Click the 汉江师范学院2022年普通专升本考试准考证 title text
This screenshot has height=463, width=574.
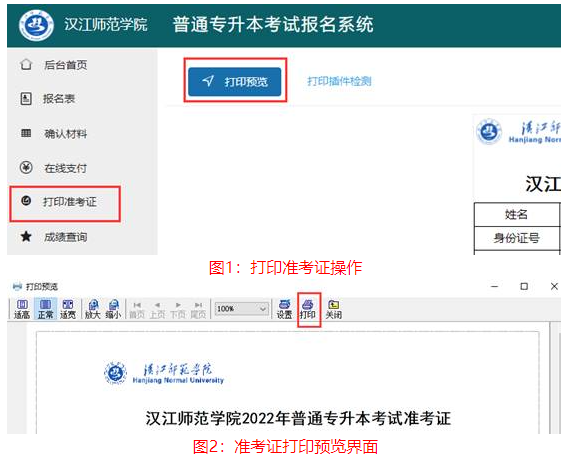tap(298, 418)
